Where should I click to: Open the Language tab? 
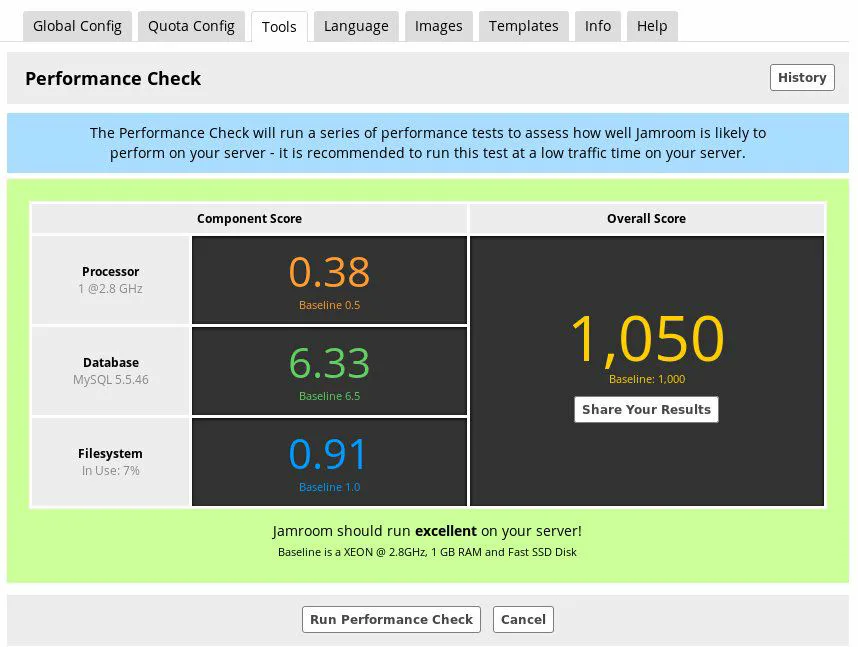pos(356,26)
